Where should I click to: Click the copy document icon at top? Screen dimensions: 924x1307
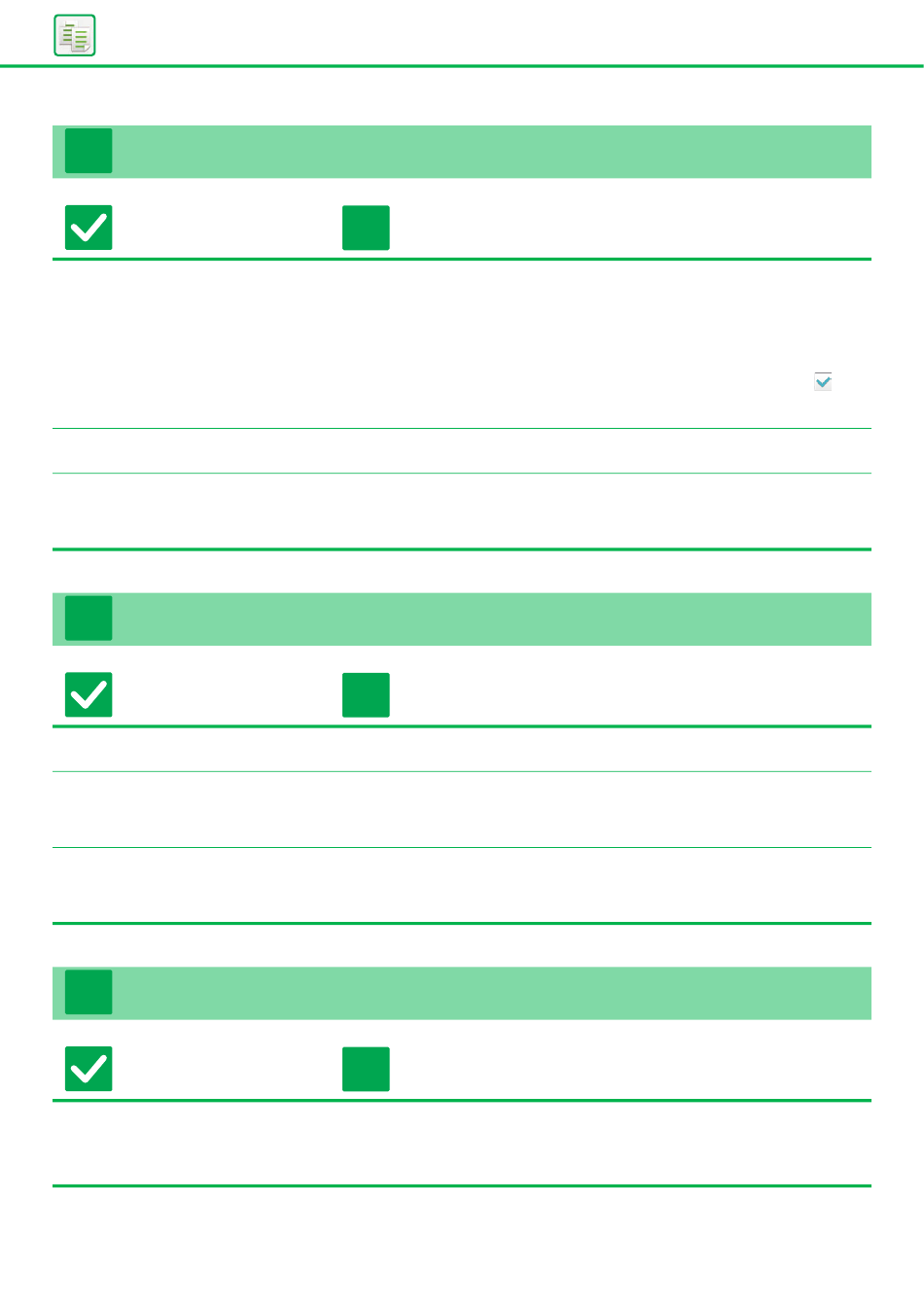(x=75, y=36)
